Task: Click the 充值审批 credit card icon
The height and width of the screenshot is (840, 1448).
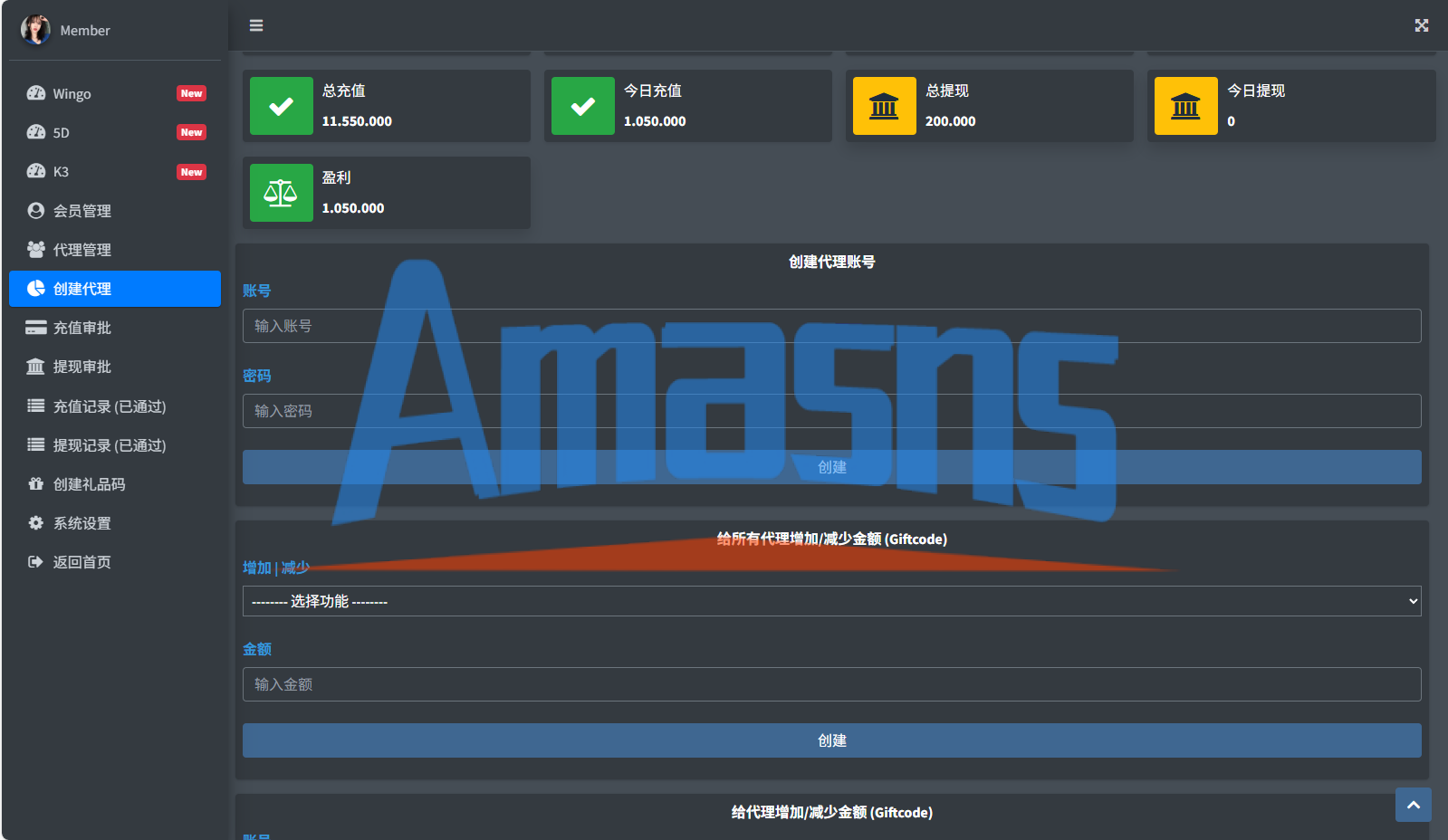Action: pyautogui.click(x=36, y=328)
